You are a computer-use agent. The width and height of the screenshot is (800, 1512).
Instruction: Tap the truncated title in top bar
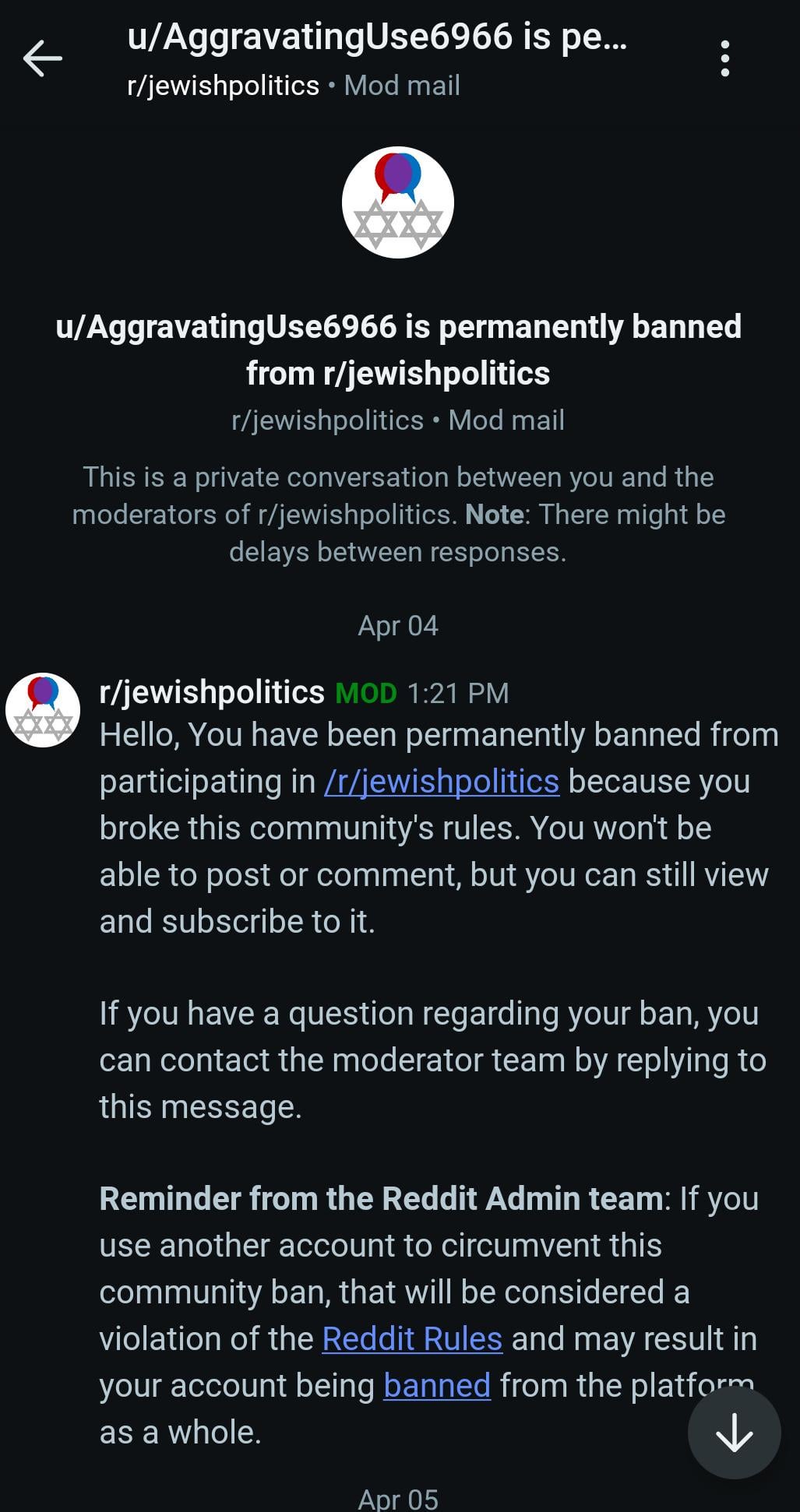point(377,37)
